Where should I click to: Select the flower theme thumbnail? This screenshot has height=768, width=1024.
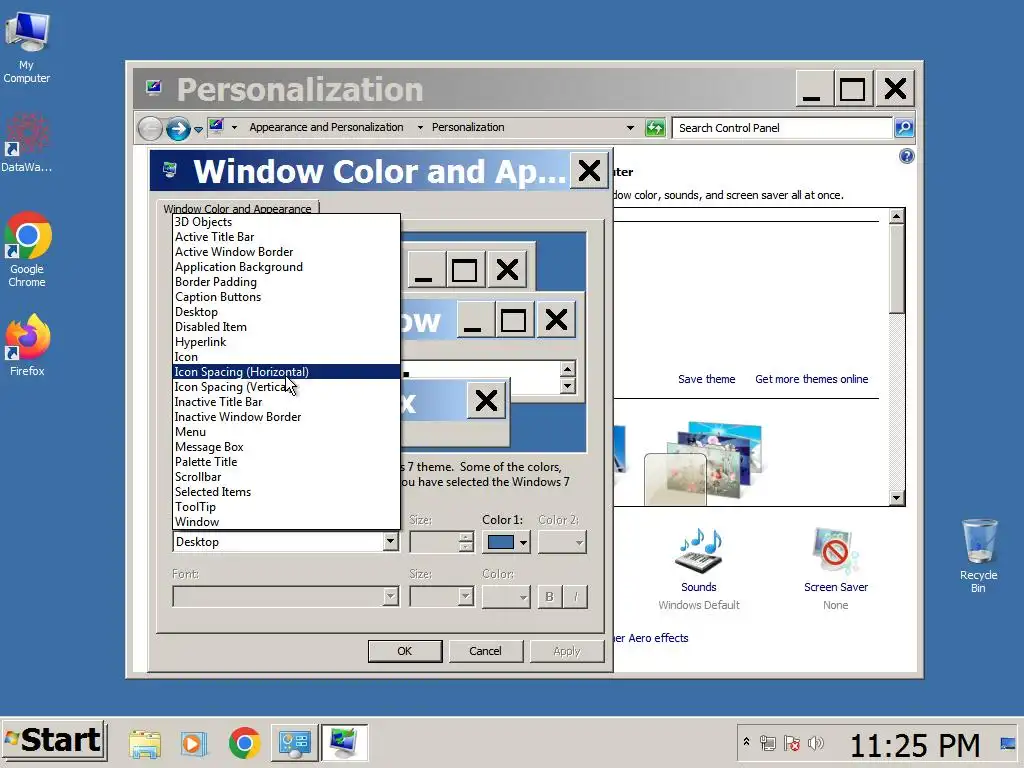[x=703, y=464]
